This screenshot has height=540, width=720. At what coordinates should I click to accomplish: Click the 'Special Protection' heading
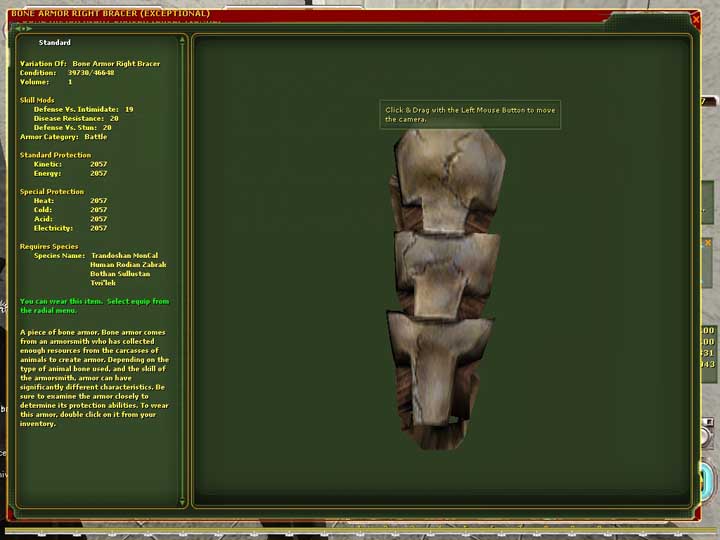click(x=52, y=191)
